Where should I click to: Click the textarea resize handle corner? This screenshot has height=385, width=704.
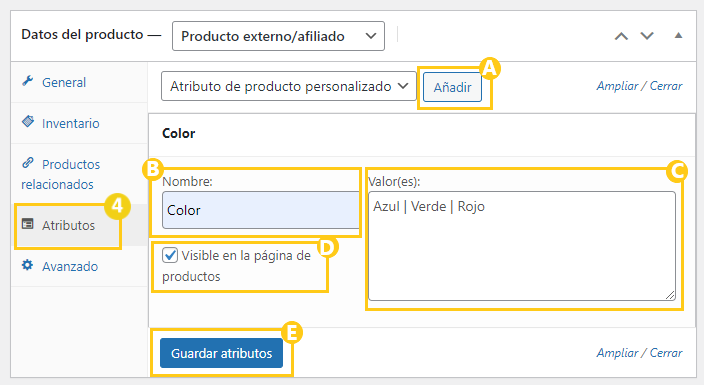tap(670, 295)
